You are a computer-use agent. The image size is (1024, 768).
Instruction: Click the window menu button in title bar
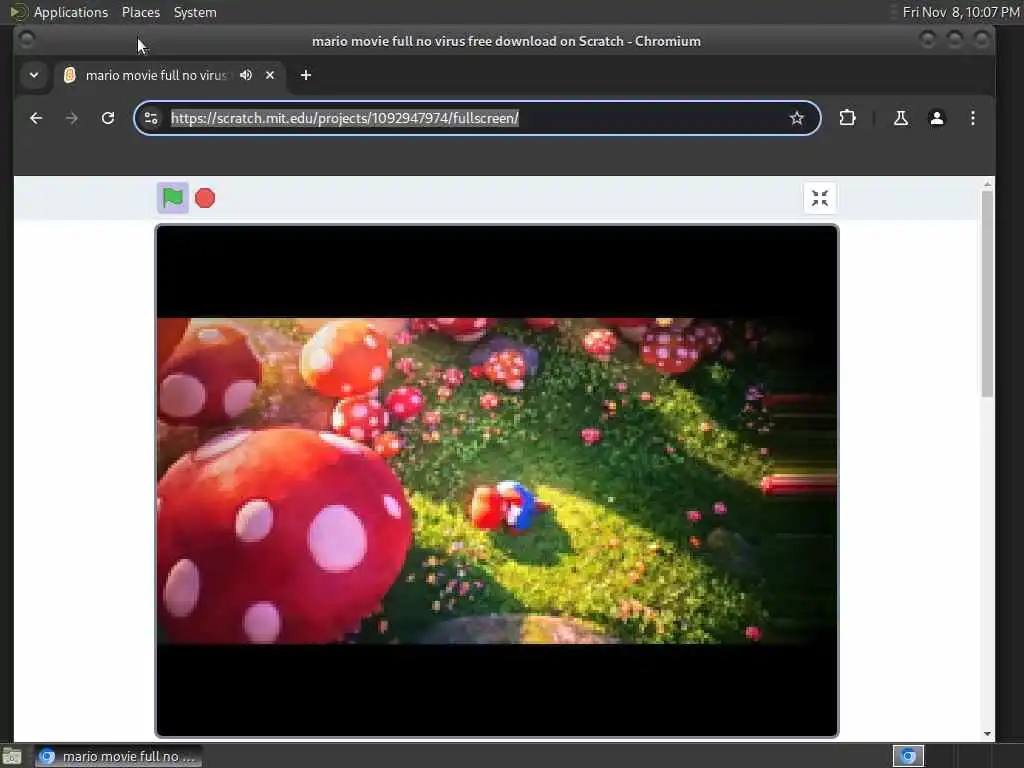pos(27,40)
